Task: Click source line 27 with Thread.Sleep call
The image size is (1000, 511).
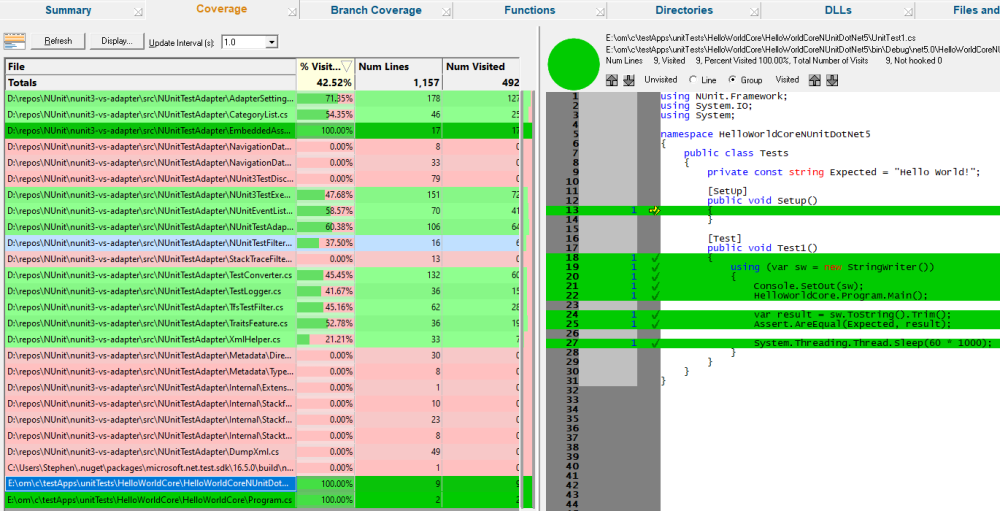Action: coord(773,343)
